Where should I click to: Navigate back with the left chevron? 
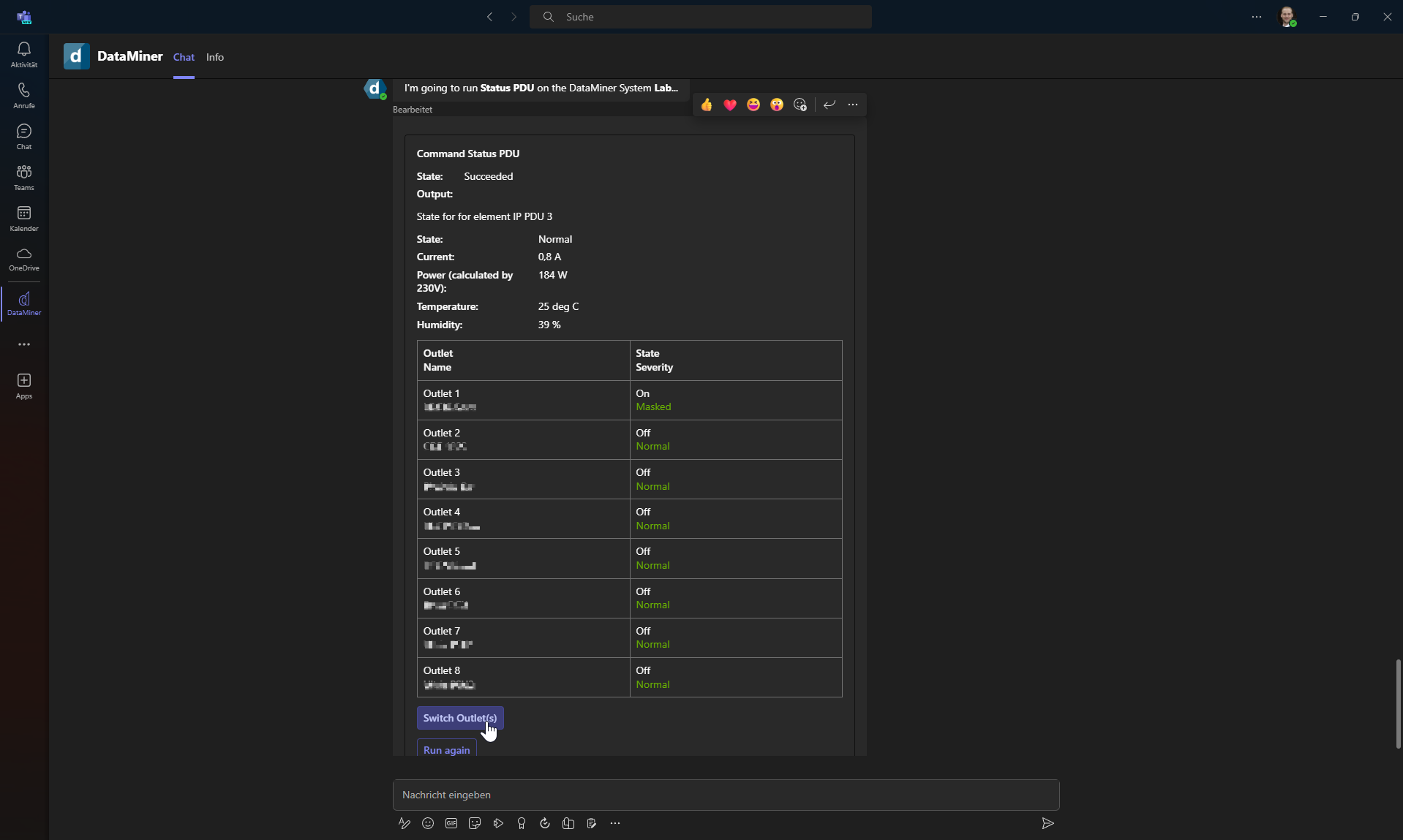pos(490,17)
